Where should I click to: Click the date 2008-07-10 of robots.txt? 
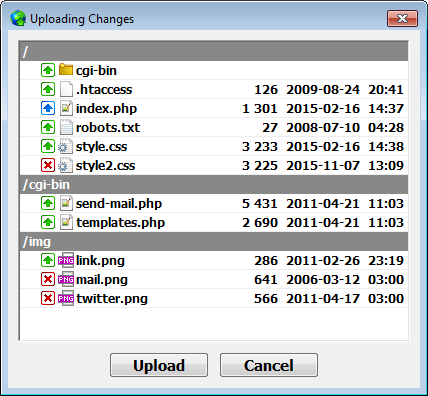pyautogui.click(x=323, y=127)
